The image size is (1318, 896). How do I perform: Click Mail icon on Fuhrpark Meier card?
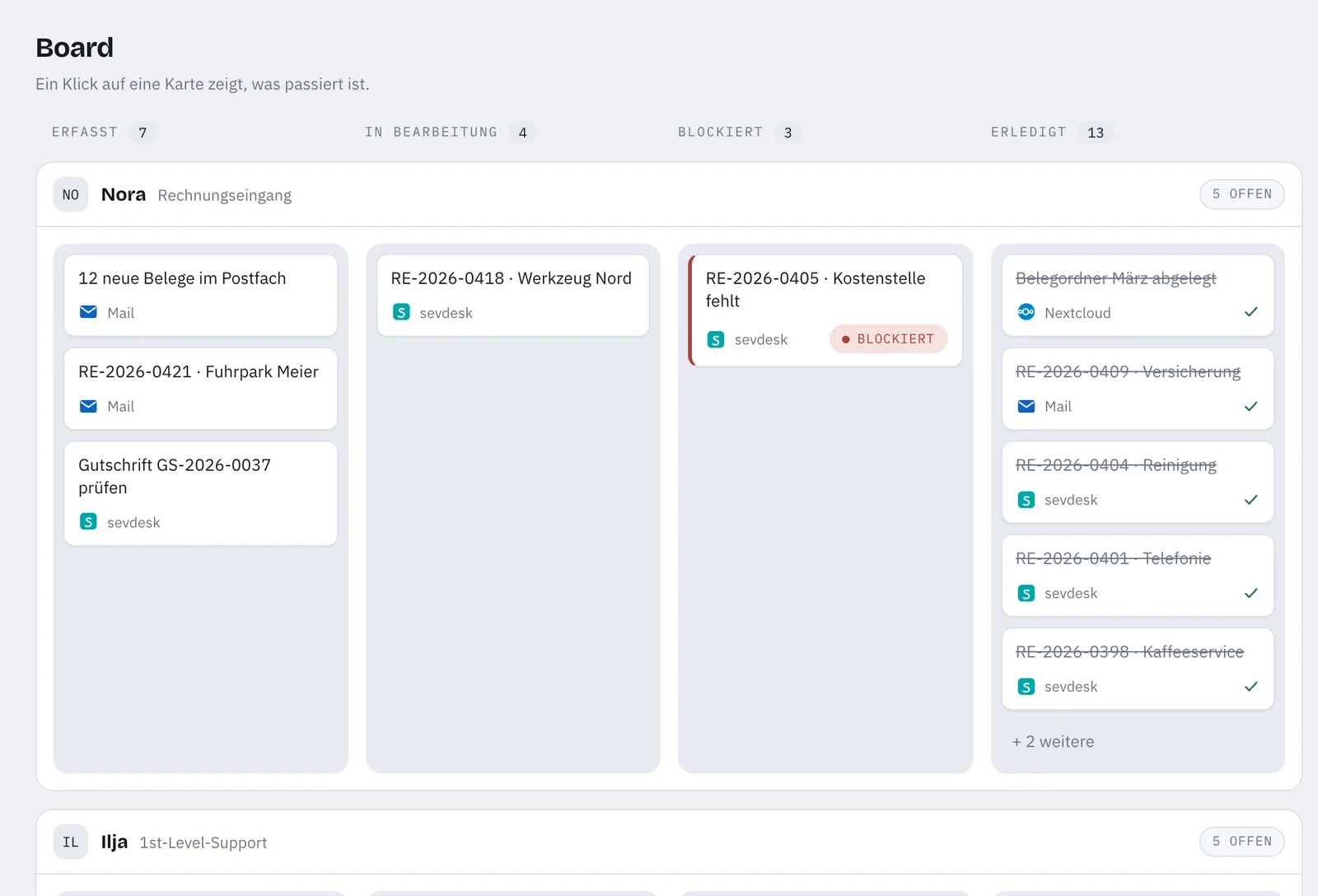click(88, 406)
